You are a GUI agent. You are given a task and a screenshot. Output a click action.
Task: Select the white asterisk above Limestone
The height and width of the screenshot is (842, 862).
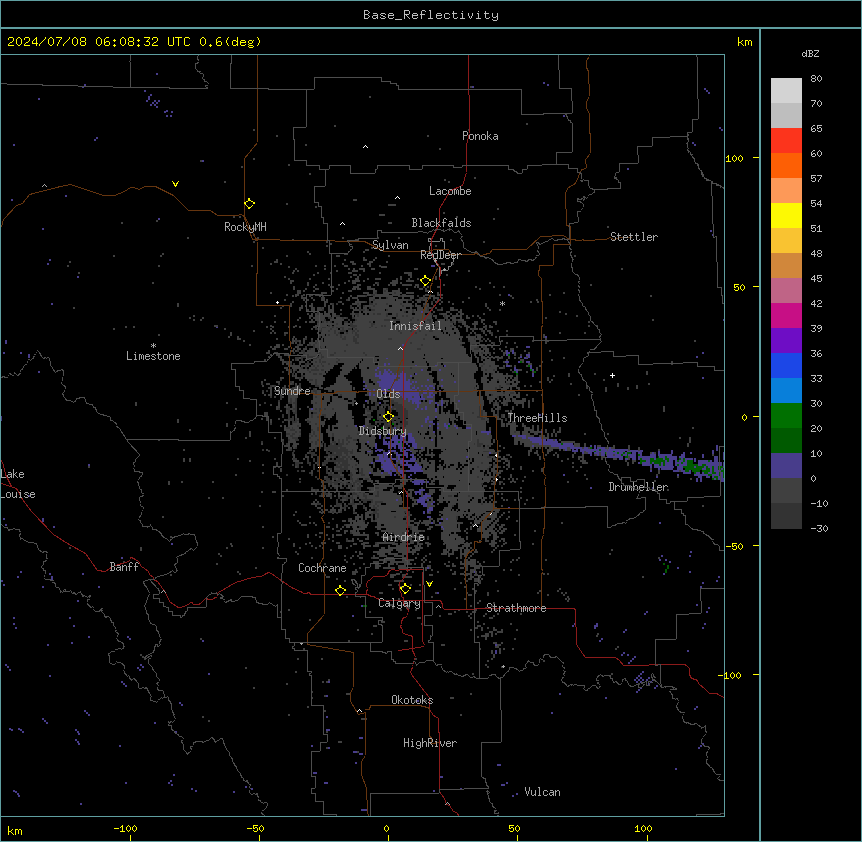pyautogui.click(x=153, y=346)
